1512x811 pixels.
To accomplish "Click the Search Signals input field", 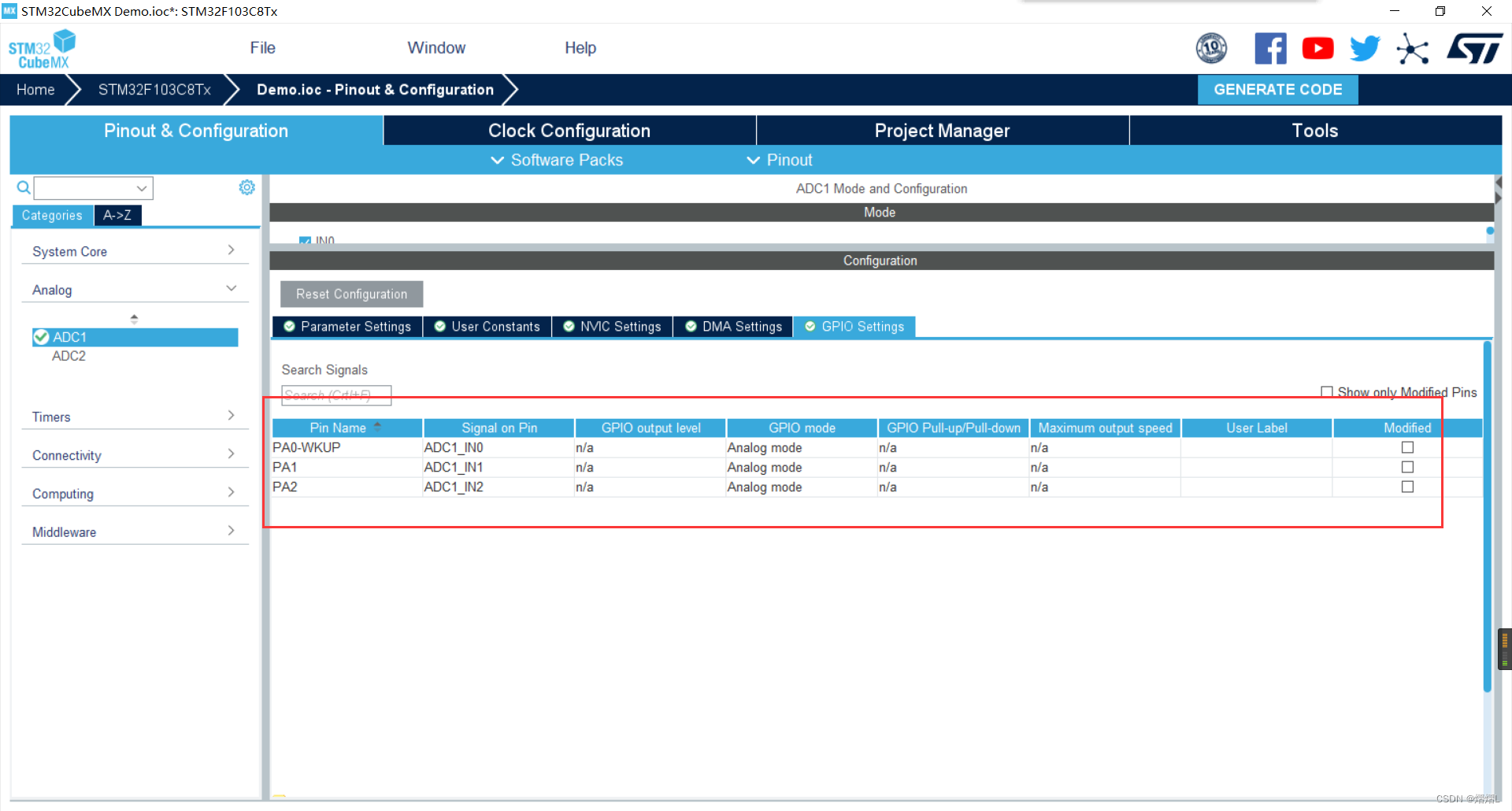I will [x=336, y=395].
